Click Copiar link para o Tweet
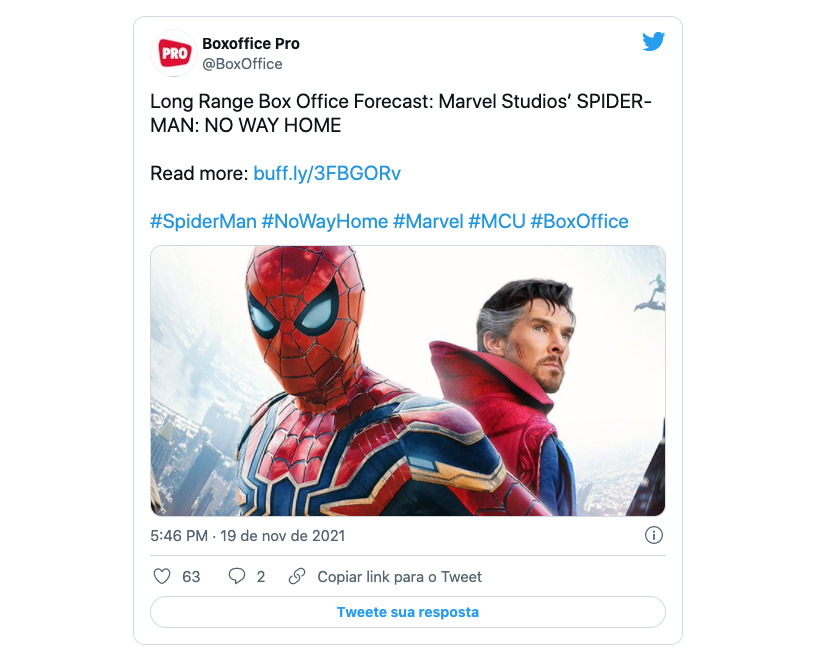This screenshot has height=657, width=818. (400, 577)
